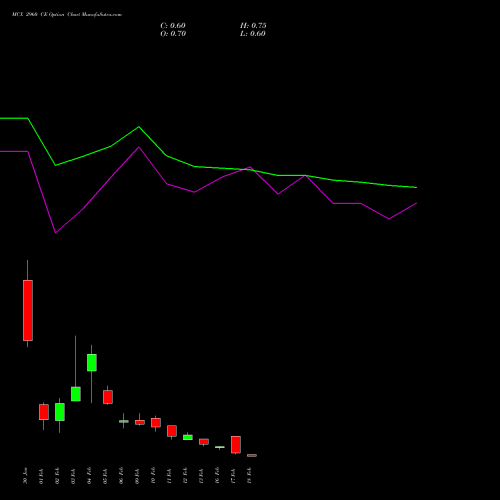The height and width of the screenshot is (500, 500).
Task: Click the chart title text at top left
Action: point(67,15)
